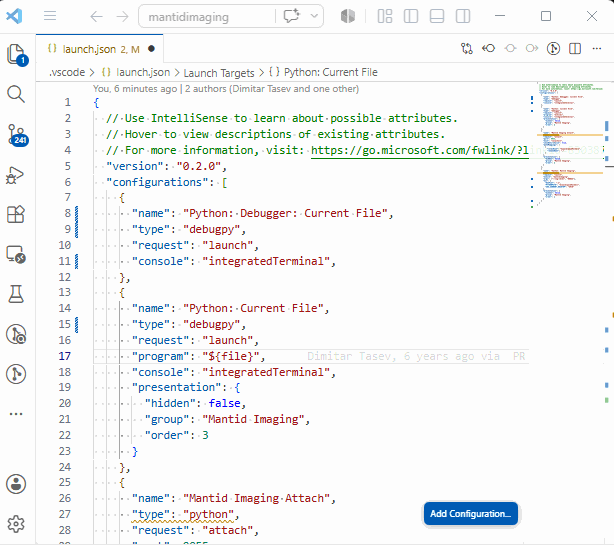Open the Remote Explorer view

point(16,254)
